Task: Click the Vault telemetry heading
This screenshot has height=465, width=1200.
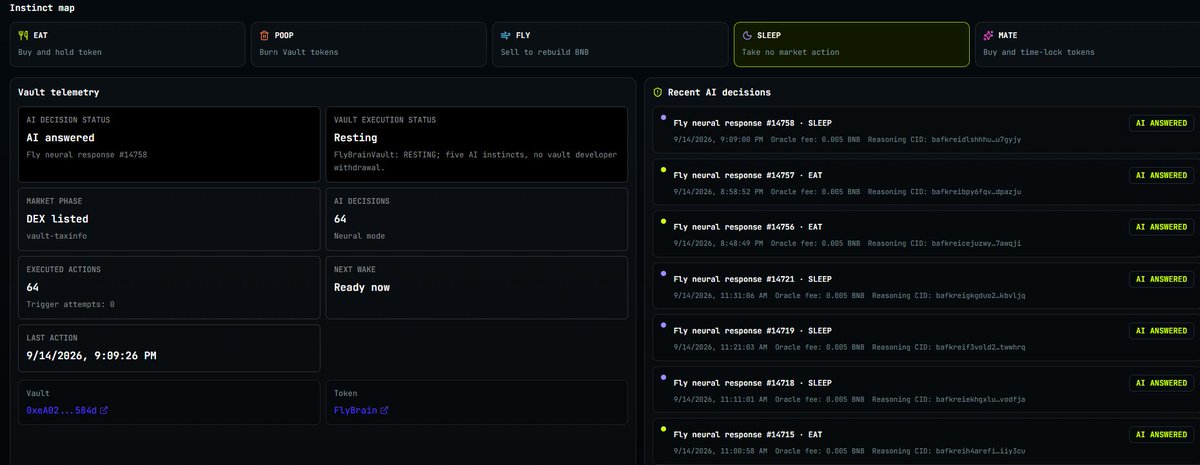Action: tap(59, 92)
